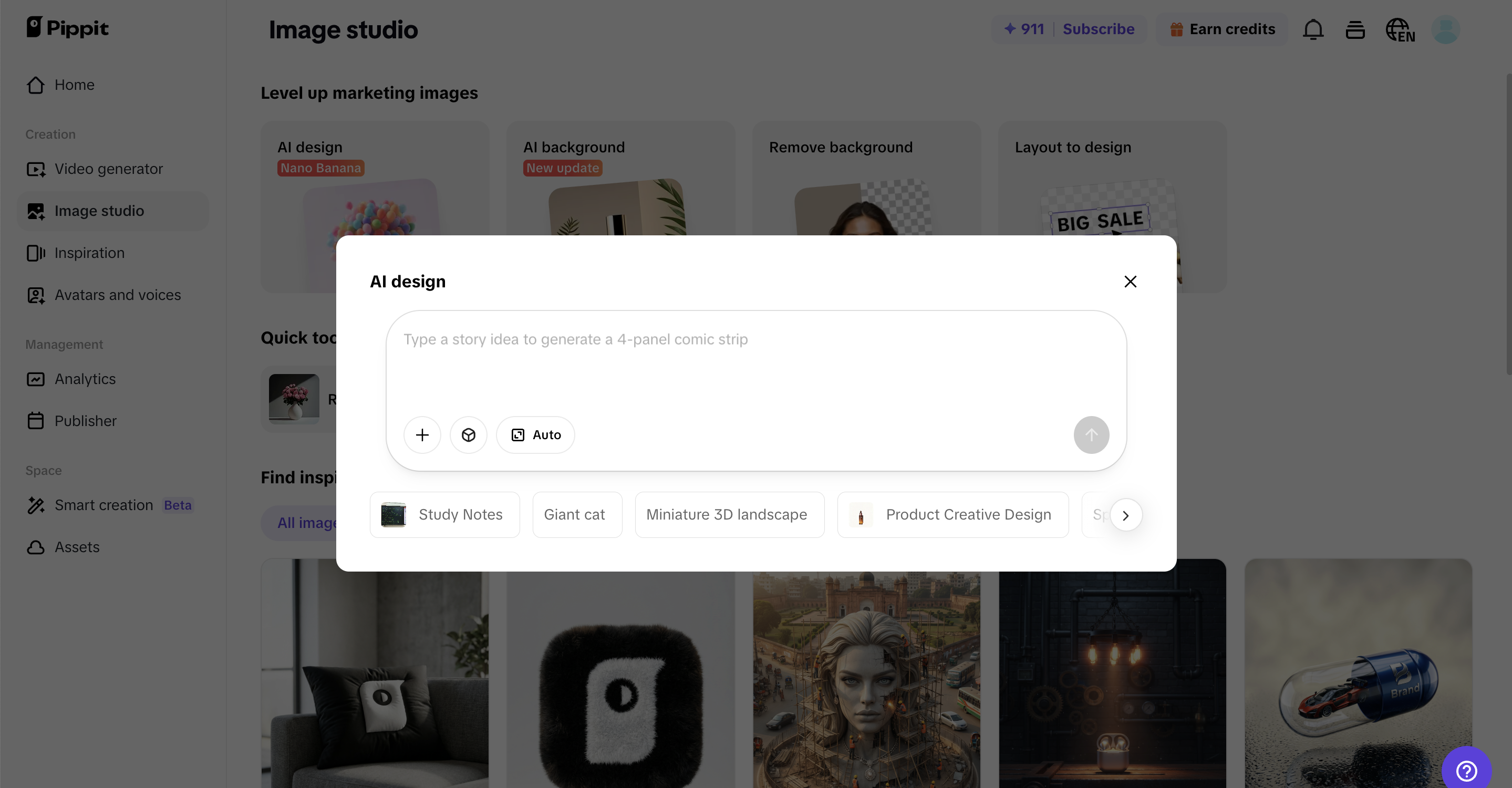
Task: Open the EN language globe selector
Action: pos(1400,29)
